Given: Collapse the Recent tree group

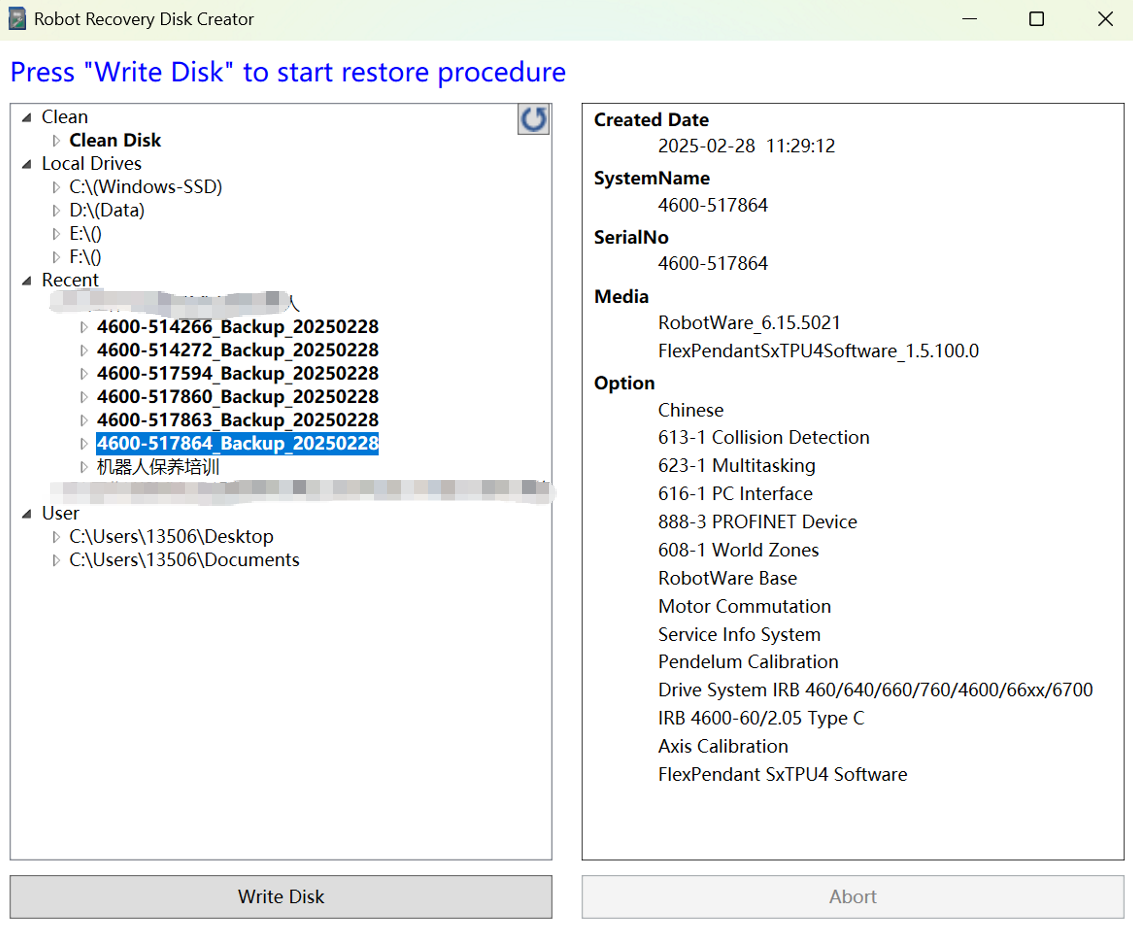Looking at the screenshot, I should [27, 280].
